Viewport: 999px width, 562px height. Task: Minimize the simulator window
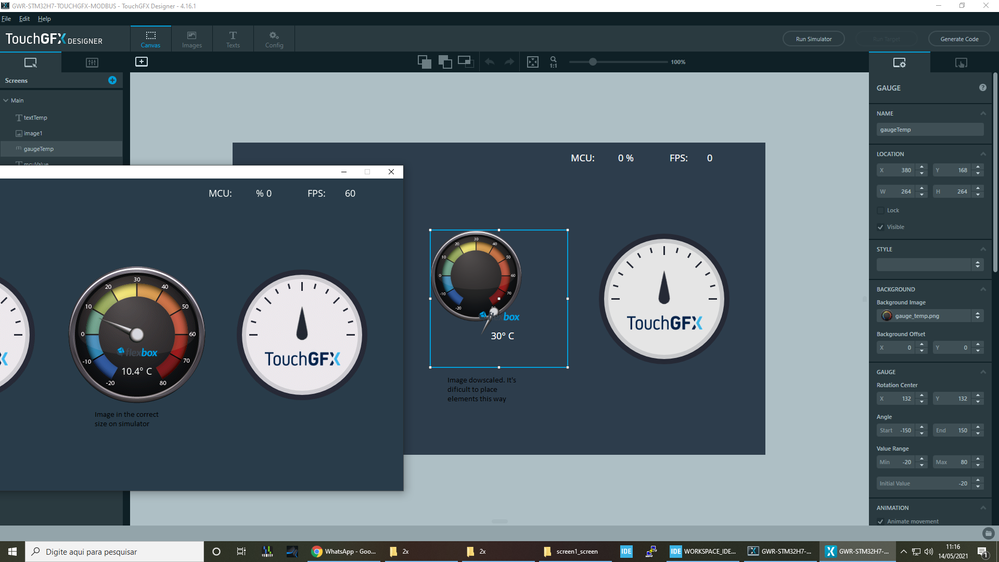[344, 172]
